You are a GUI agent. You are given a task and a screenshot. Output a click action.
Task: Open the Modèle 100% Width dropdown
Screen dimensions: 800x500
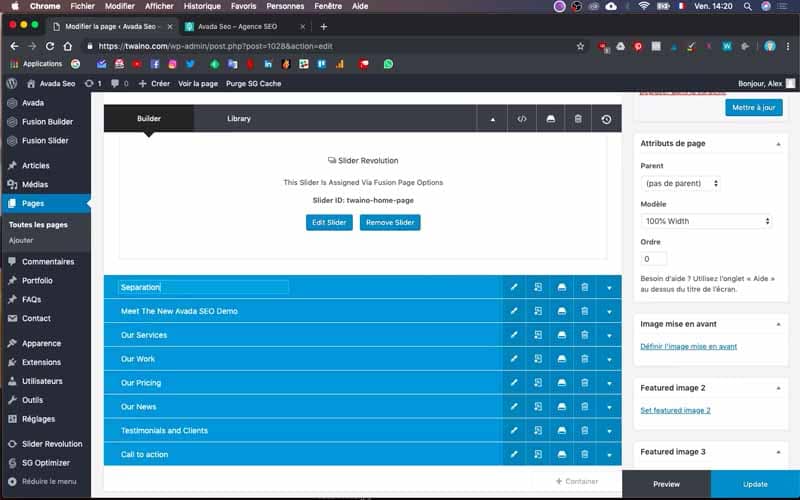[706, 221]
